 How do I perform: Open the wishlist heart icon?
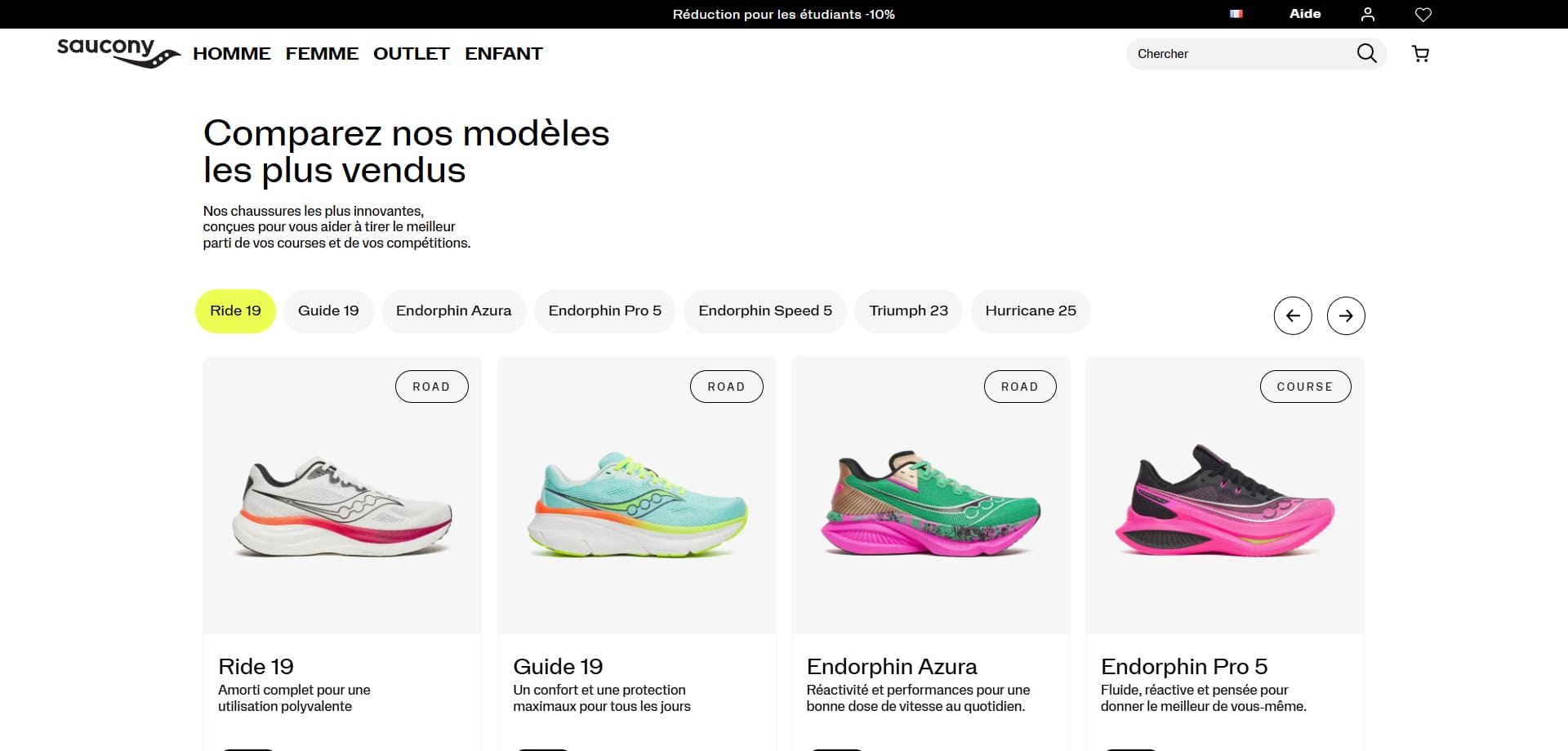(x=1423, y=14)
